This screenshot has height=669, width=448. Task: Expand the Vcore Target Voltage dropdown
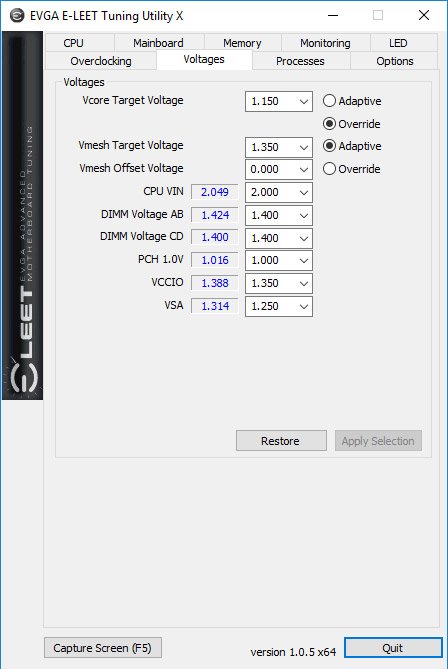click(x=279, y=102)
